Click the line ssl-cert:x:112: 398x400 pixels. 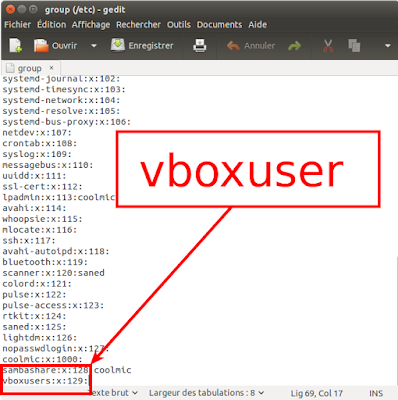(x=42, y=186)
